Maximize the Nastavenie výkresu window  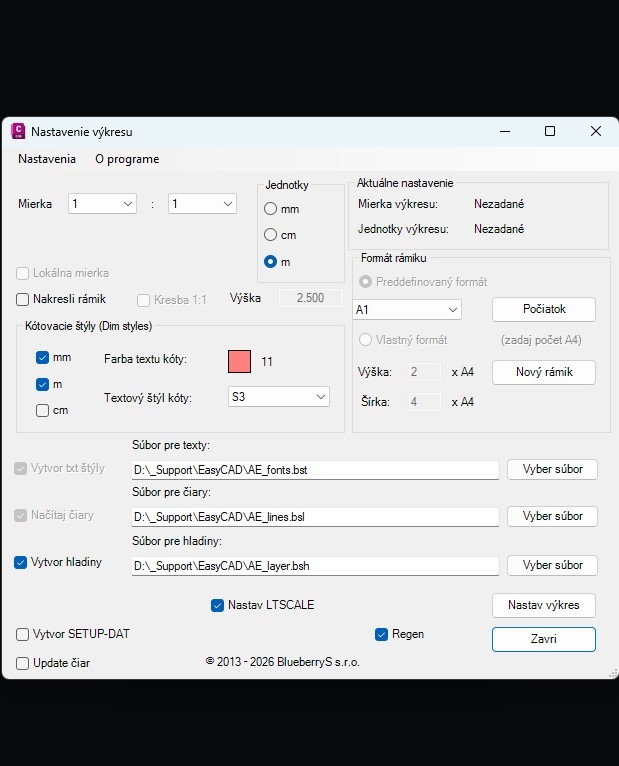click(x=550, y=131)
